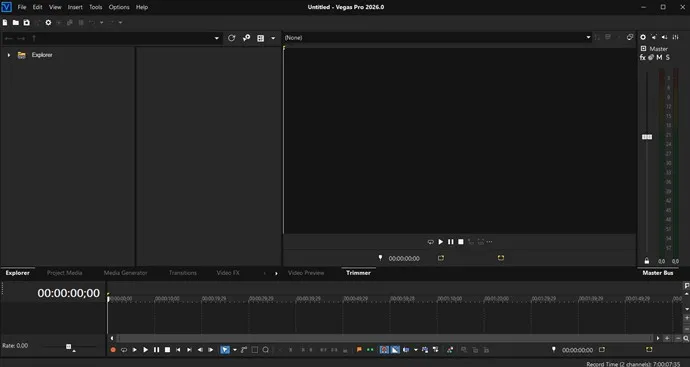Viewport: 690px width, 367px height.
Task: Create a new project via toolbar icon
Action: (5, 22)
